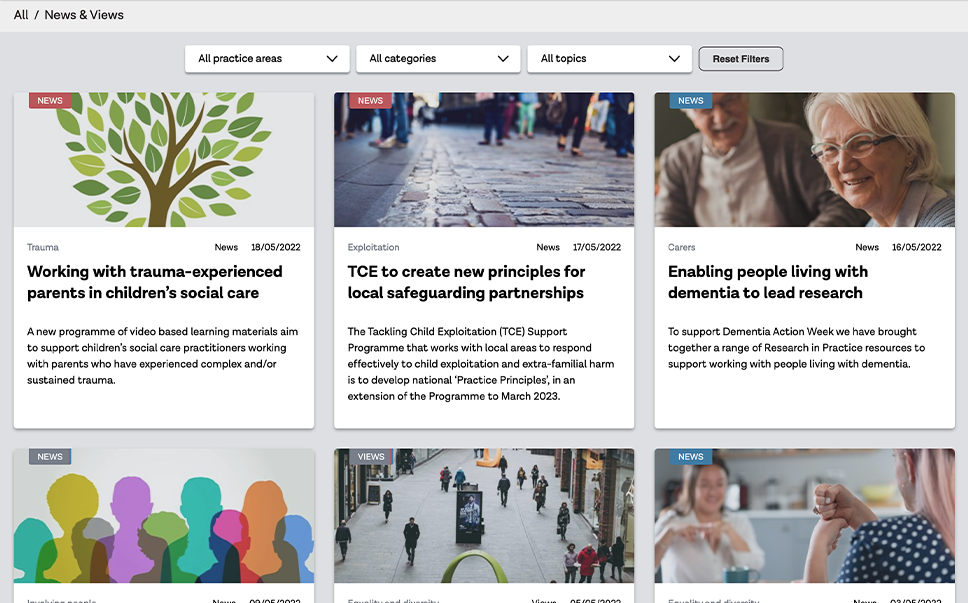The width and height of the screenshot is (968, 603).
Task: Select News & Views breadcrumb item
Action: pos(84,15)
